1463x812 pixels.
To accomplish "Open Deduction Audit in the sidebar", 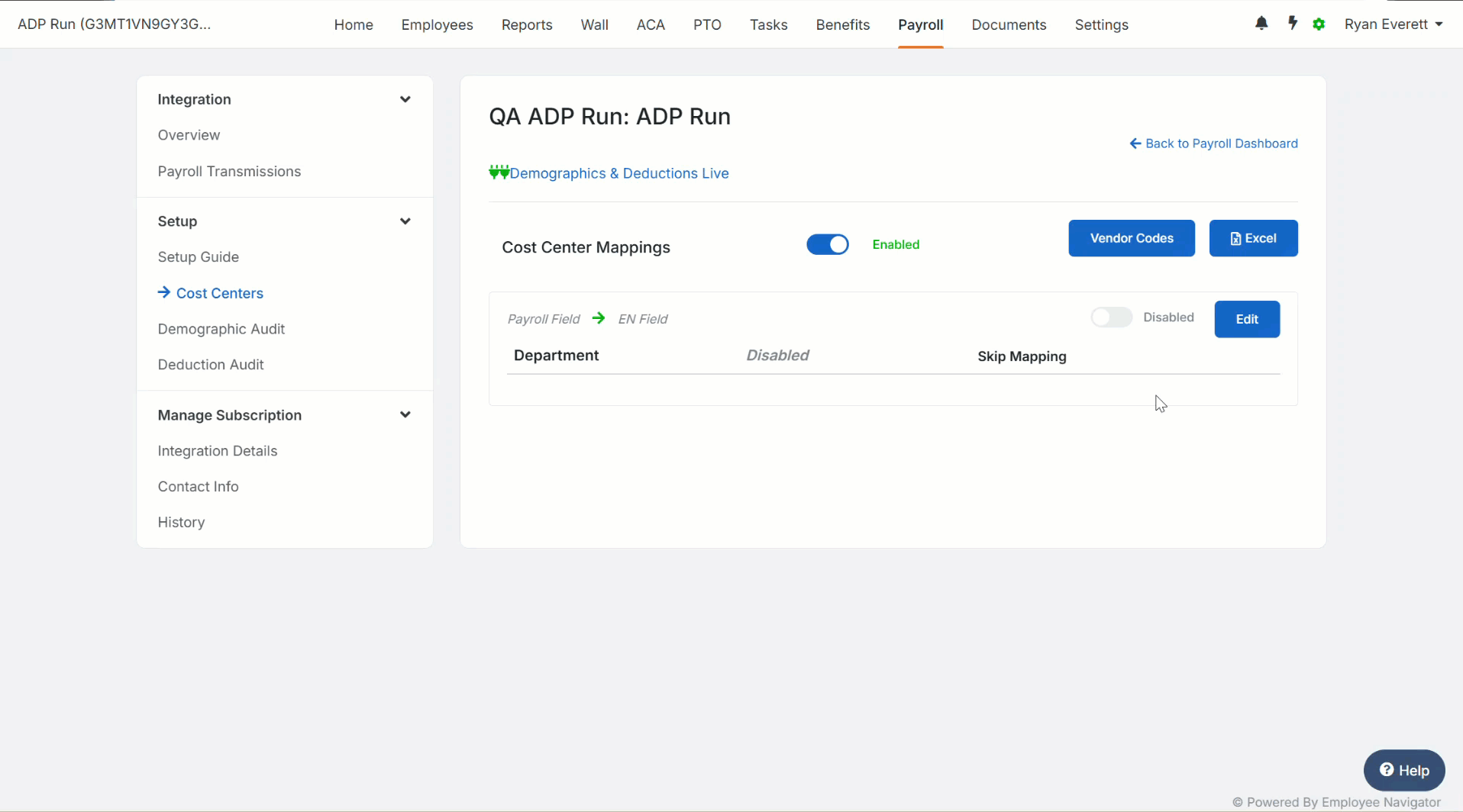I will [211, 365].
